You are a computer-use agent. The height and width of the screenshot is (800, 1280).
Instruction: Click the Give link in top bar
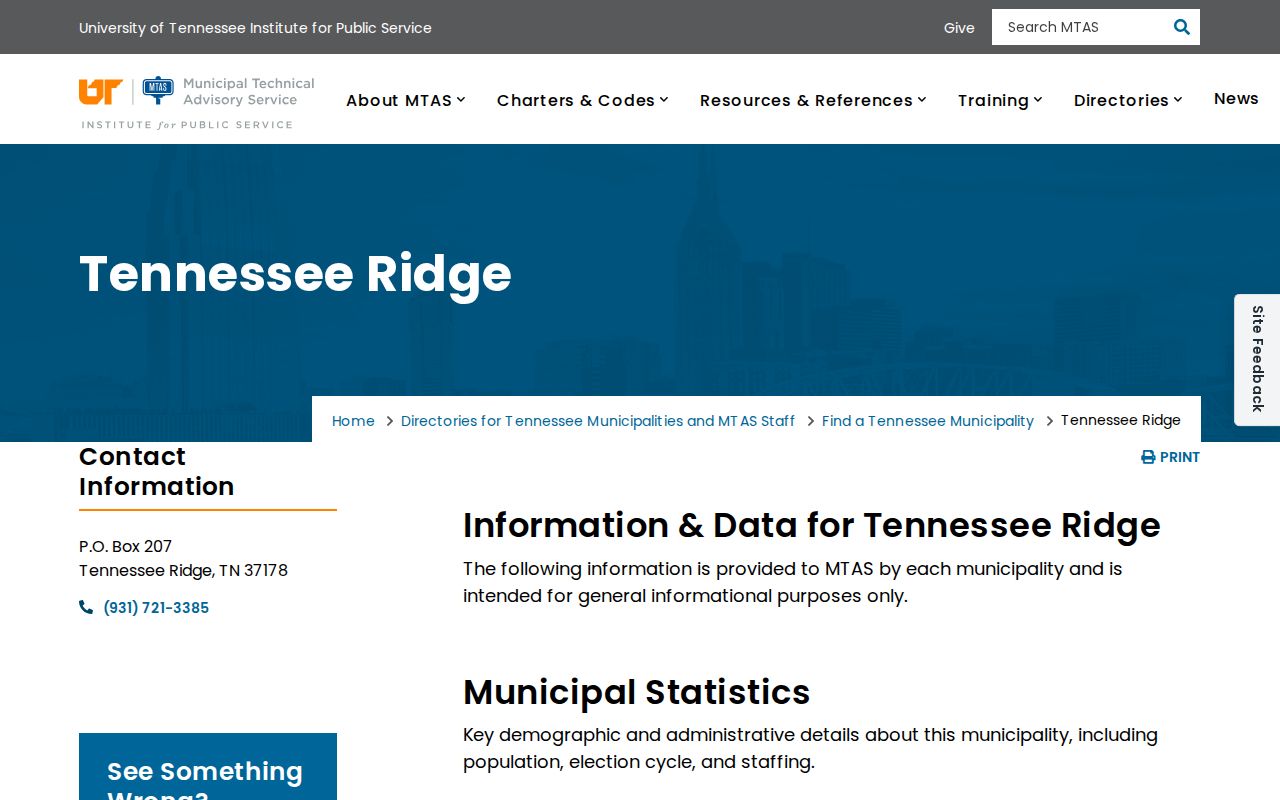pos(959,28)
